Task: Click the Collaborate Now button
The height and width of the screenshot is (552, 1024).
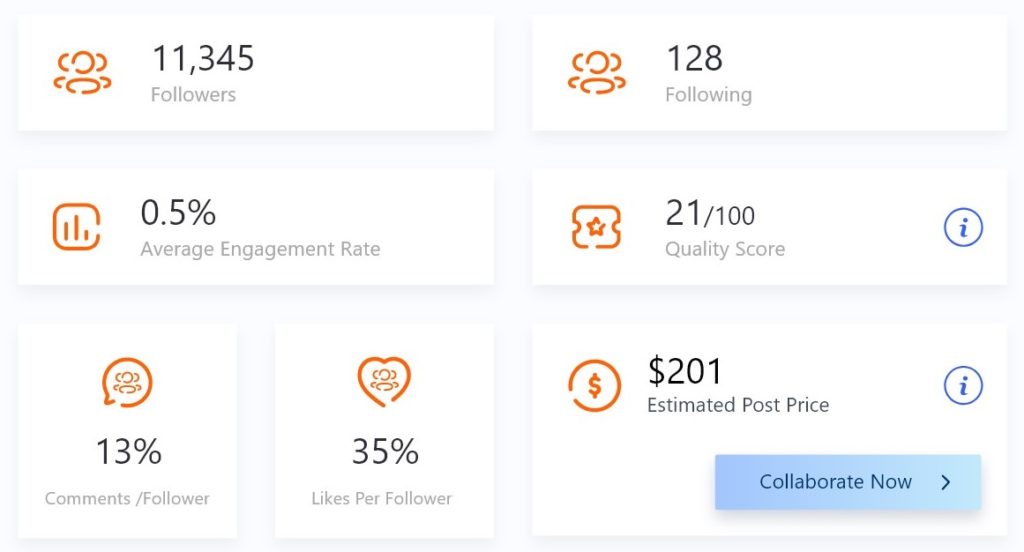Action: 848,482
